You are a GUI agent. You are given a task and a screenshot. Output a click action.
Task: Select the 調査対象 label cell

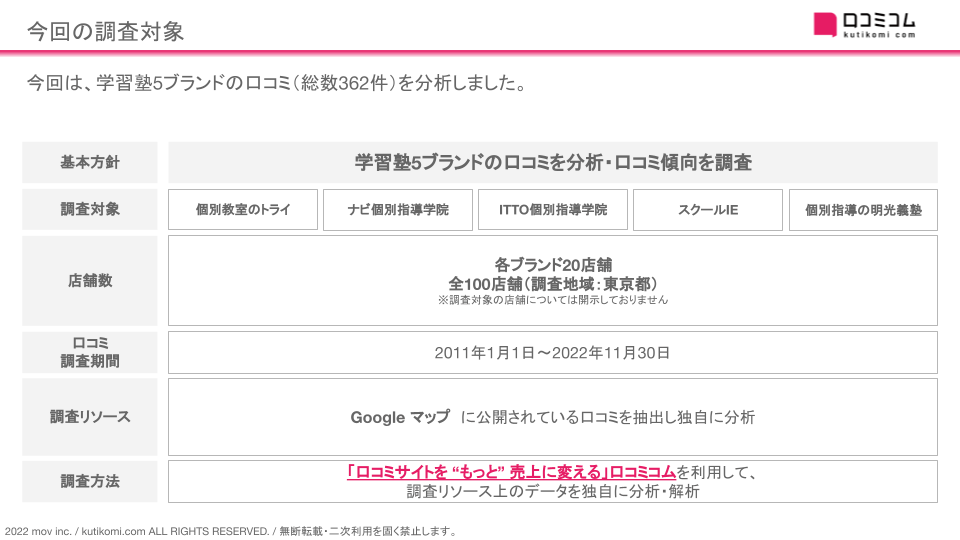click(x=90, y=209)
